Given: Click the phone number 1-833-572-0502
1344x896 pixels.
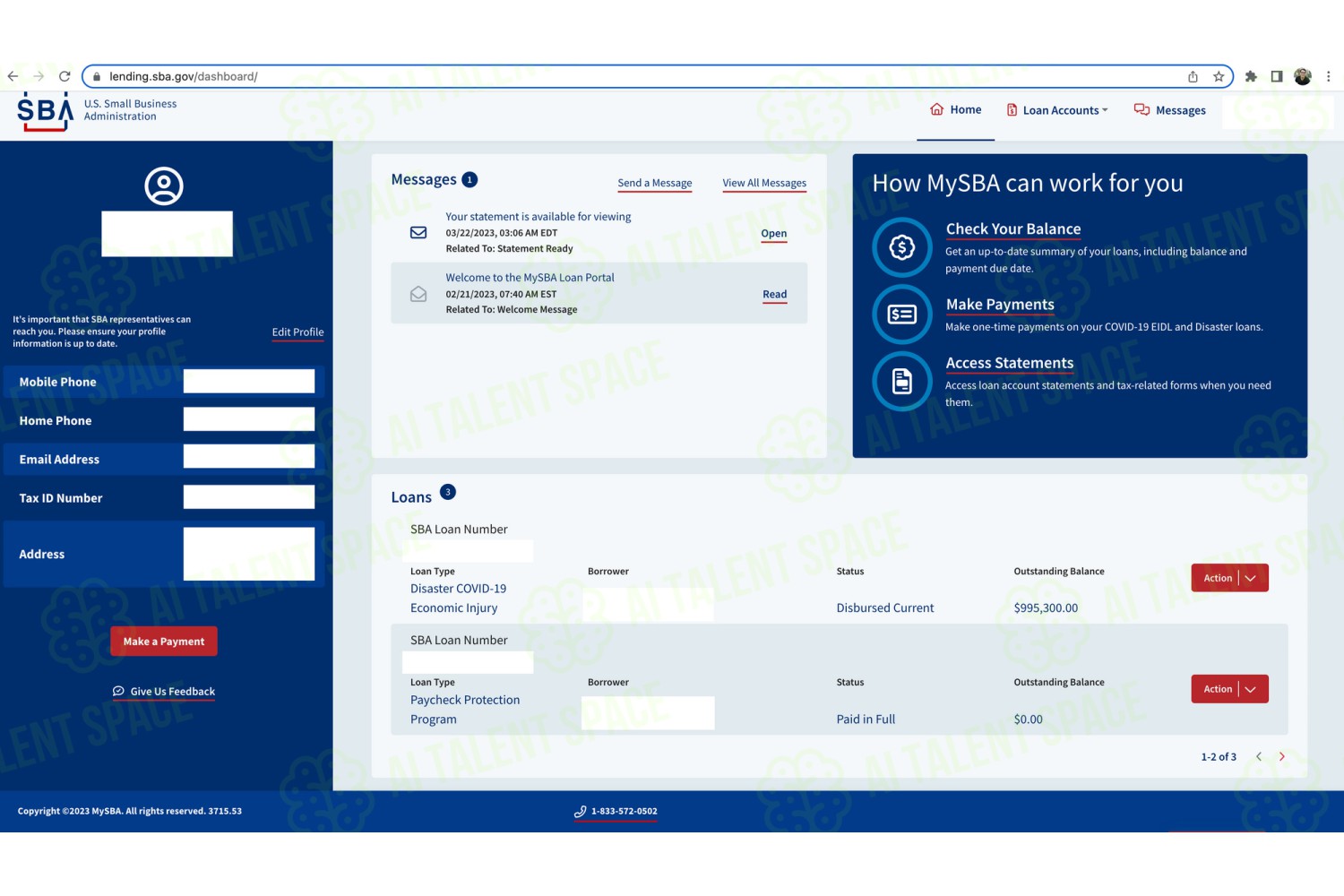Looking at the screenshot, I should coord(616,812).
